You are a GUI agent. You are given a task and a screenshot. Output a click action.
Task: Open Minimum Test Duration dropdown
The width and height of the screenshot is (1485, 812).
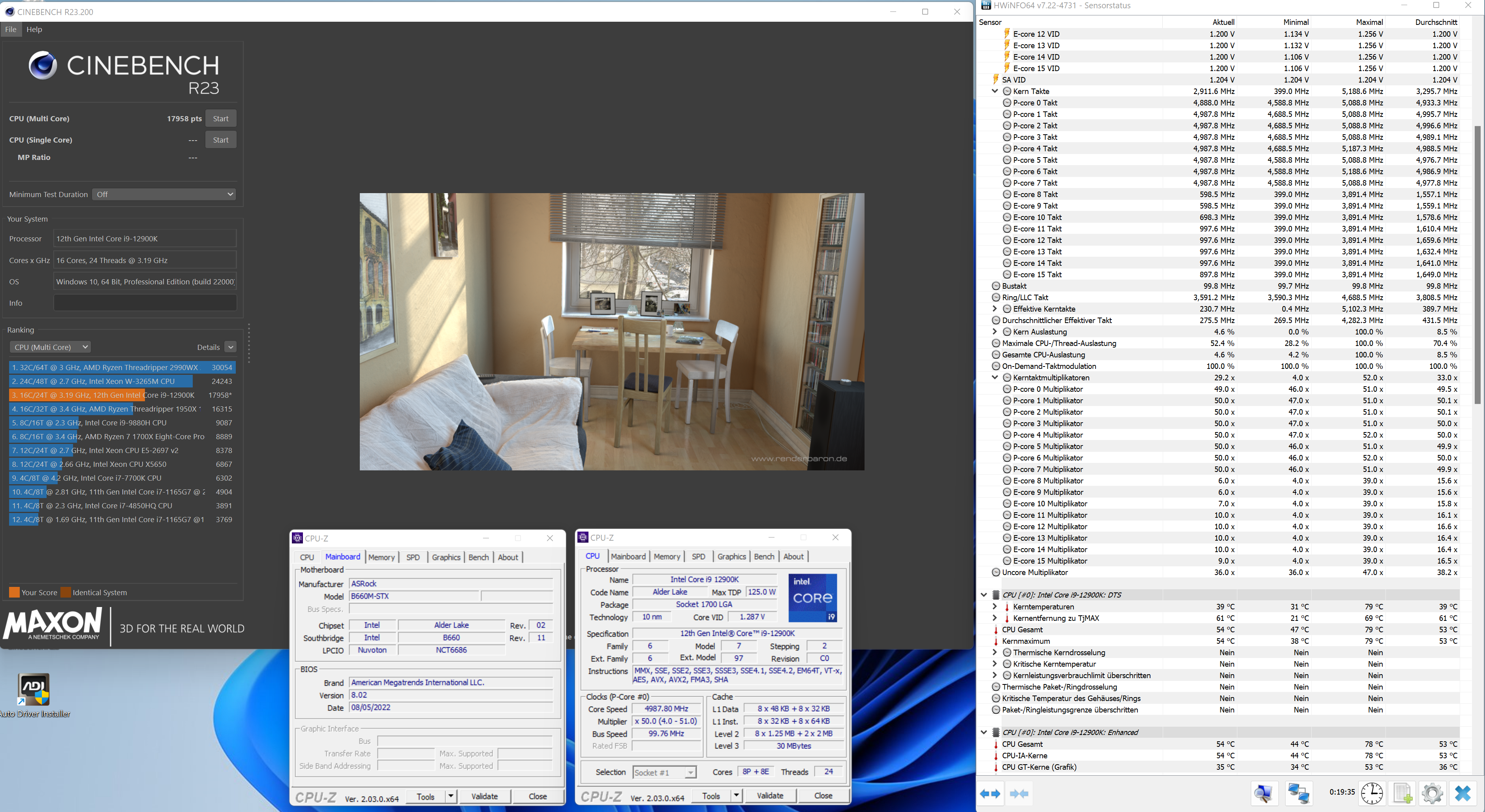165,194
